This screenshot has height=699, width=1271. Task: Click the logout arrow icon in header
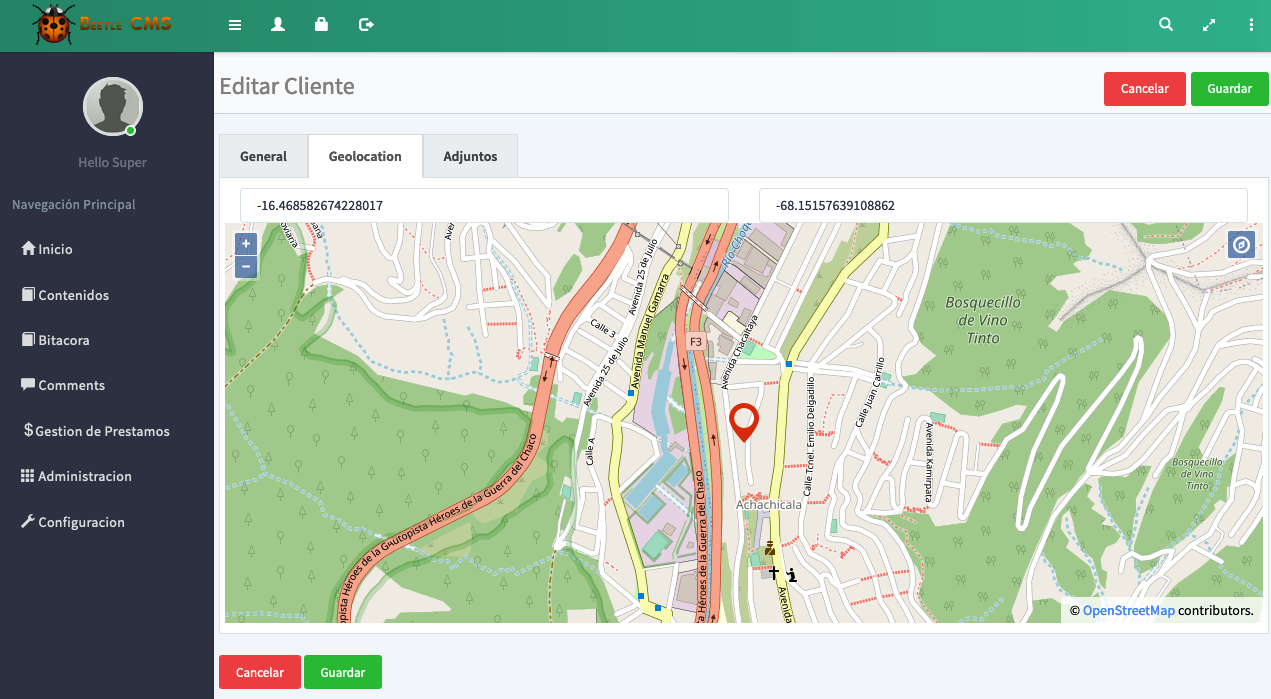(x=366, y=25)
